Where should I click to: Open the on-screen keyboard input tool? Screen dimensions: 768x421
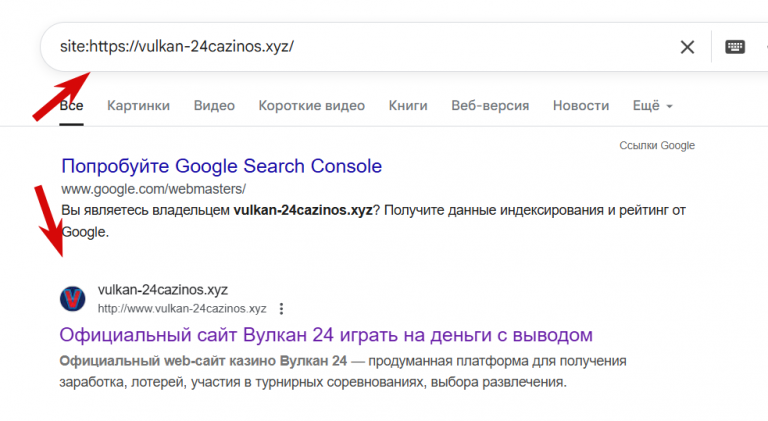(x=735, y=47)
